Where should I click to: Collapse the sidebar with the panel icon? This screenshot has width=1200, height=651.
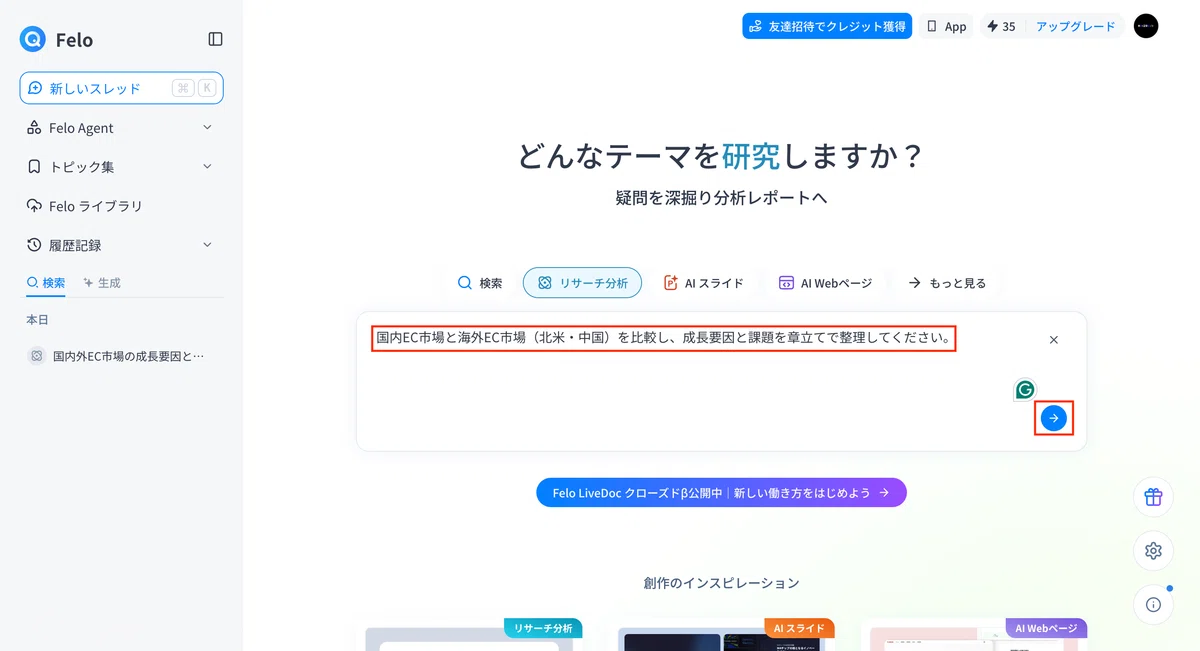pyautogui.click(x=215, y=39)
